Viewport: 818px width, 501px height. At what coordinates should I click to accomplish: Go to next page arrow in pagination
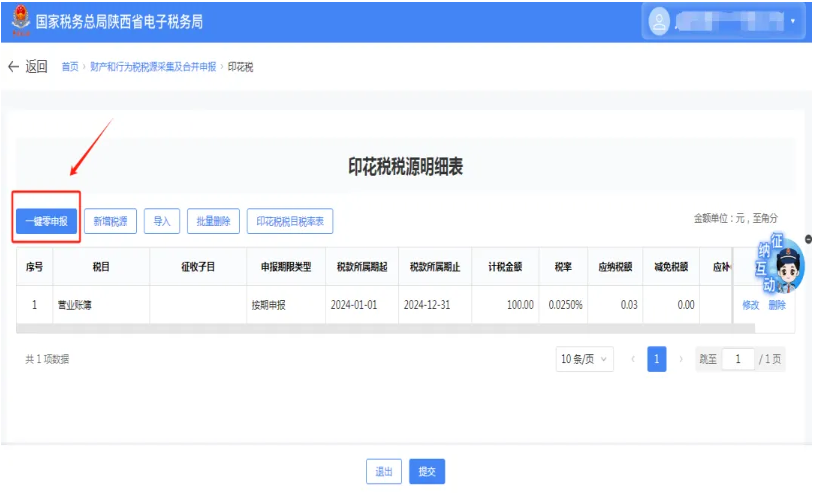click(681, 359)
